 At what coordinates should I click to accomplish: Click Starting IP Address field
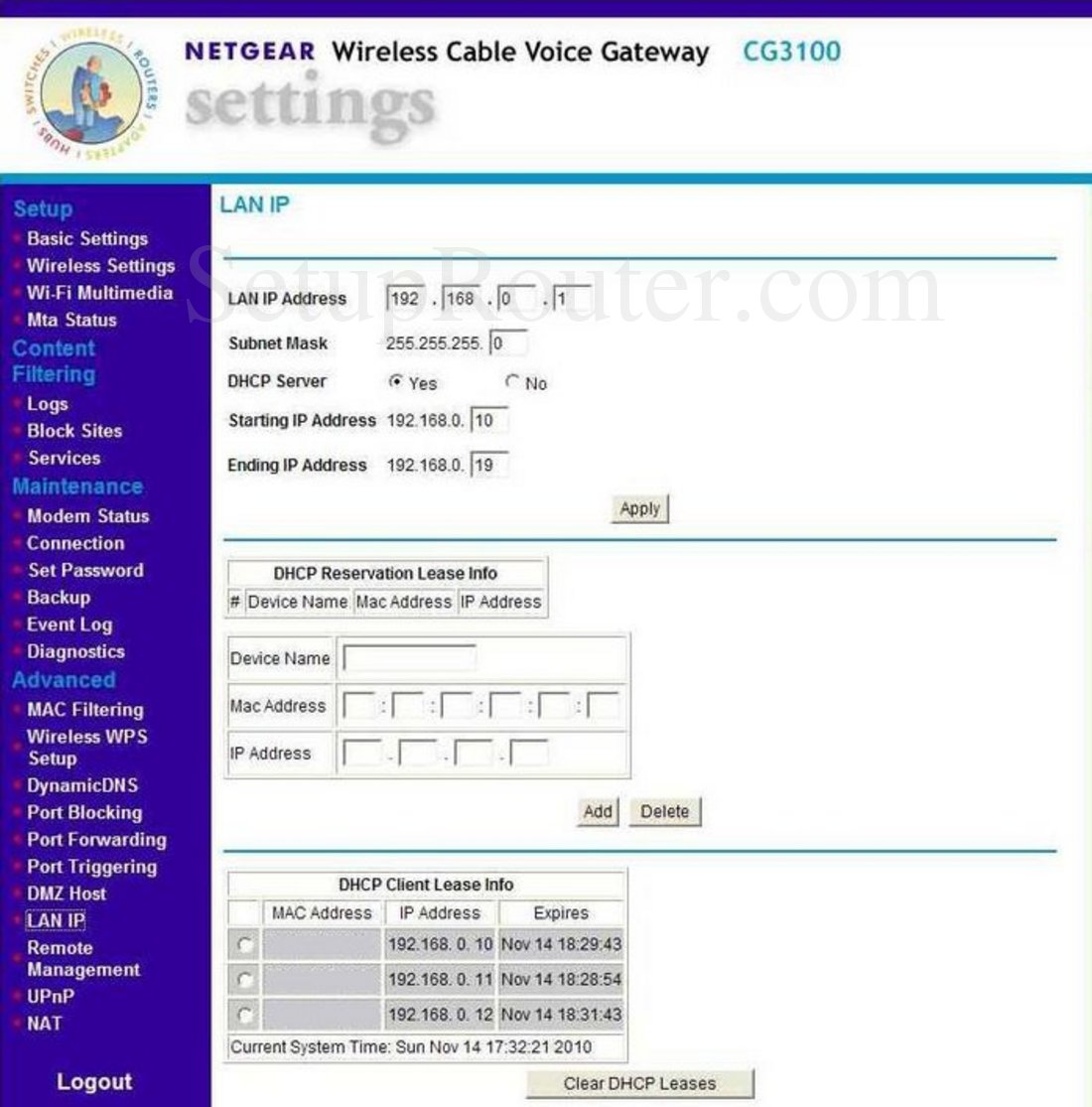pyautogui.click(x=489, y=421)
